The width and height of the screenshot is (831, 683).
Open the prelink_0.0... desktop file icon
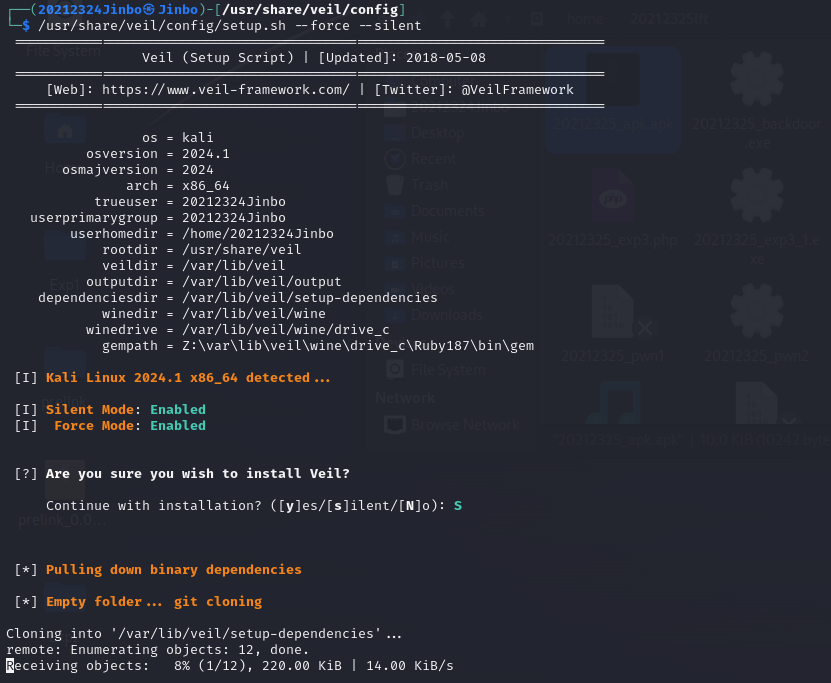click(65, 480)
